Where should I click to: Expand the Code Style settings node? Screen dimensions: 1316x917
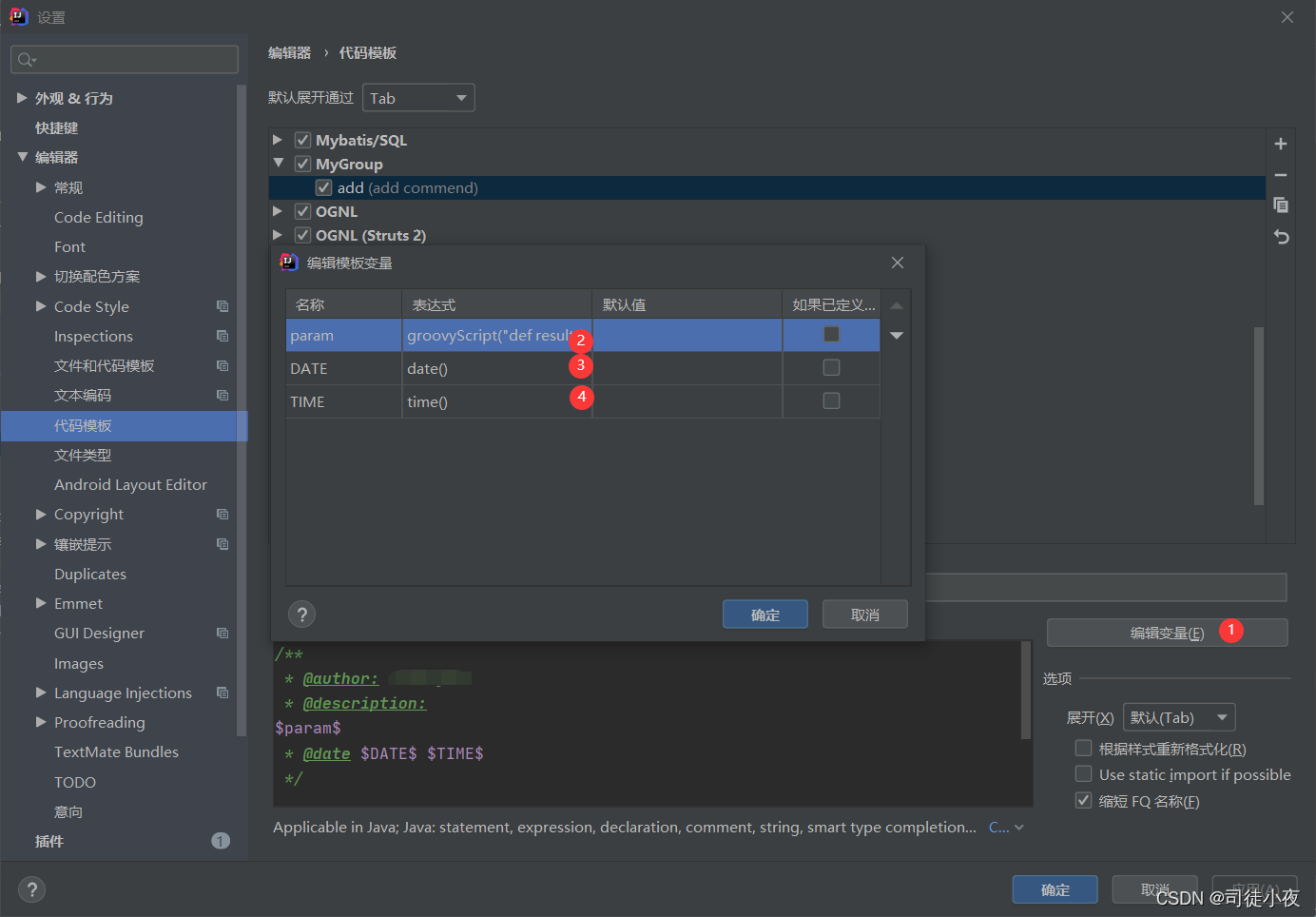click(41, 306)
